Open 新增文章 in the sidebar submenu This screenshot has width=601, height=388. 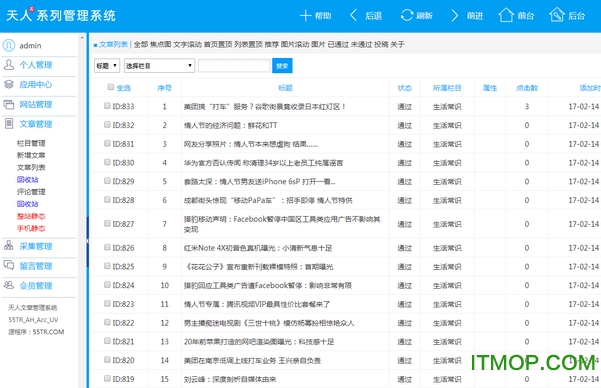pyautogui.click(x=31, y=155)
